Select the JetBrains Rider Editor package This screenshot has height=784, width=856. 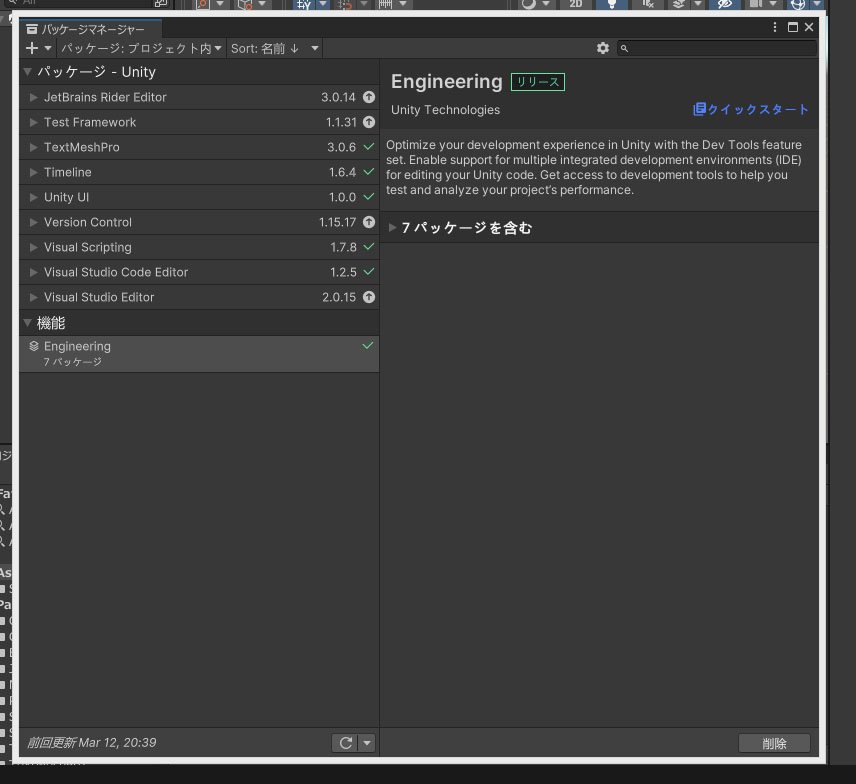tap(199, 97)
